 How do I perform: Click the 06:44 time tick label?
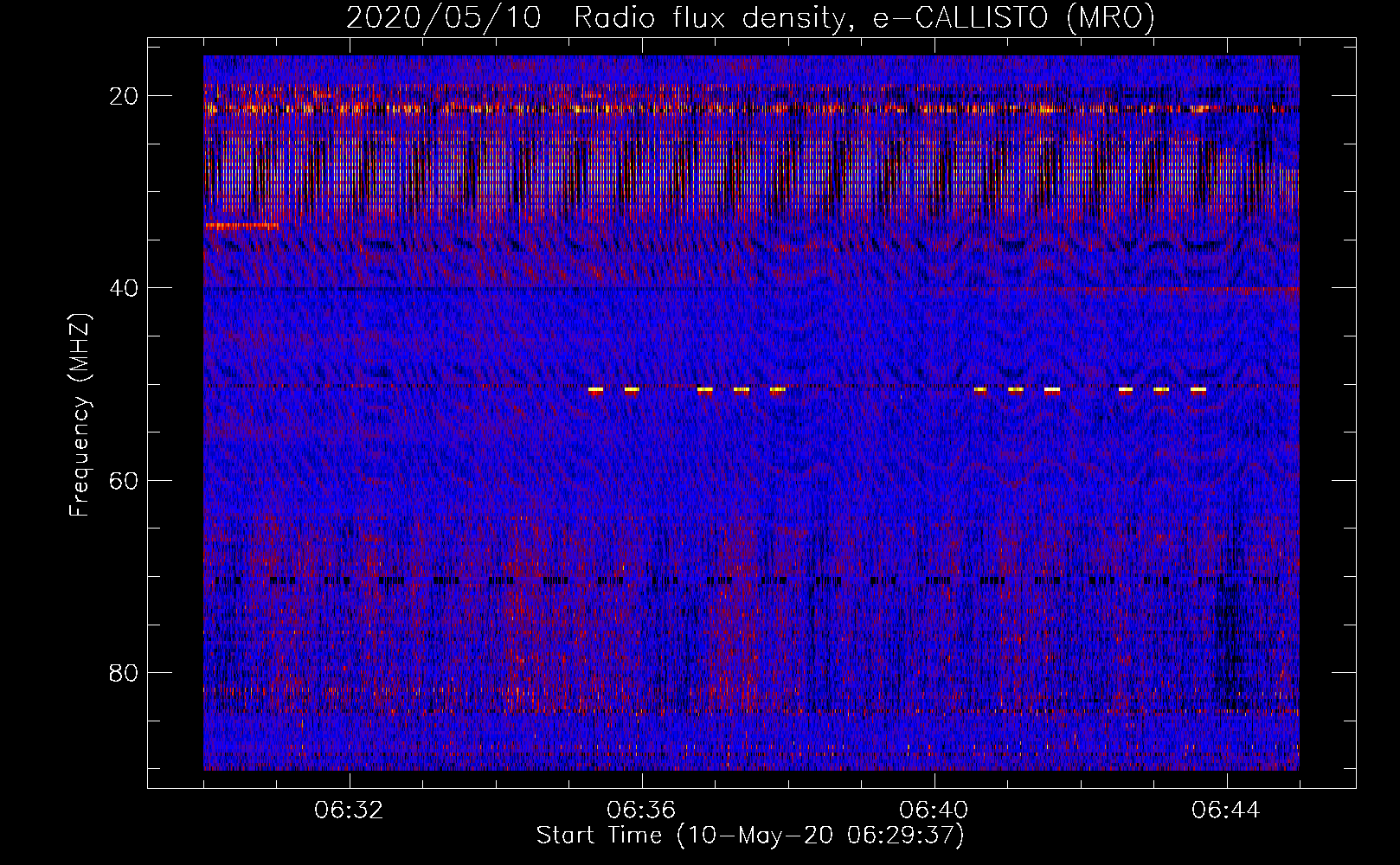[1226, 811]
